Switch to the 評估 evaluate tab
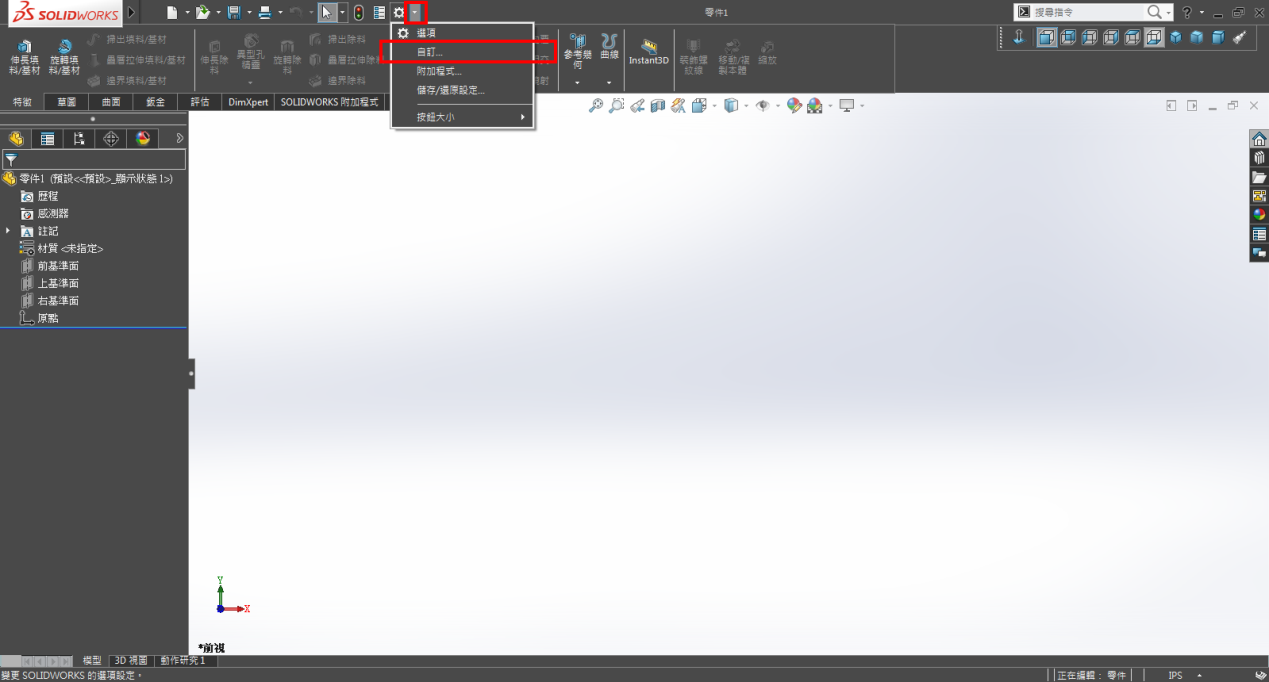1269x682 pixels. tap(200, 102)
